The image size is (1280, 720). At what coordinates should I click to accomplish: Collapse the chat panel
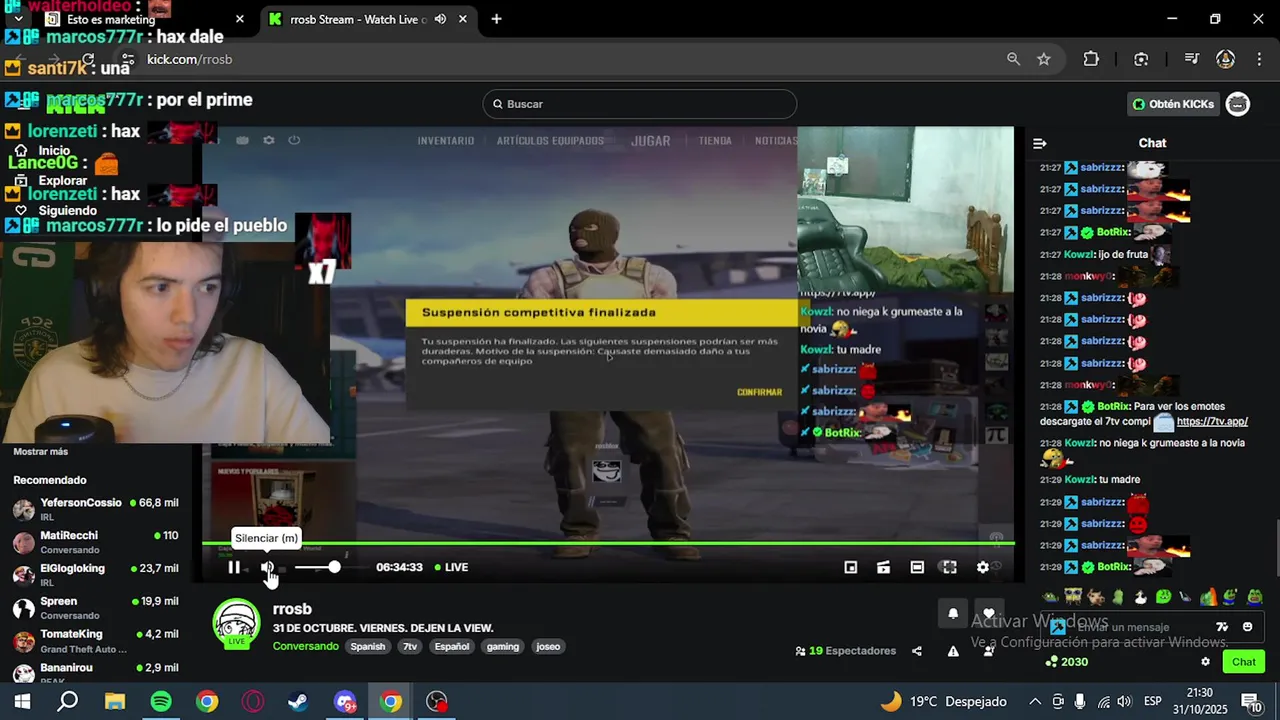1040,143
